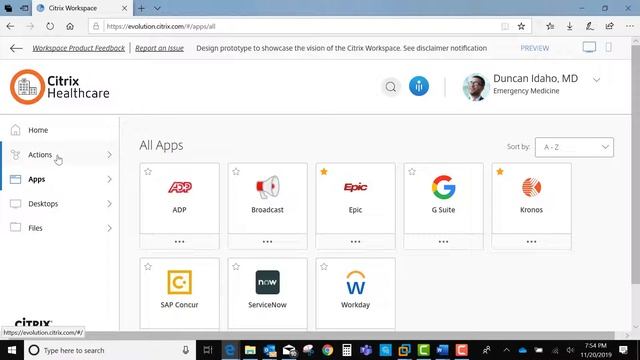640x360 pixels.
Task: Open Chrome from the taskbar
Action: [x=327, y=350]
